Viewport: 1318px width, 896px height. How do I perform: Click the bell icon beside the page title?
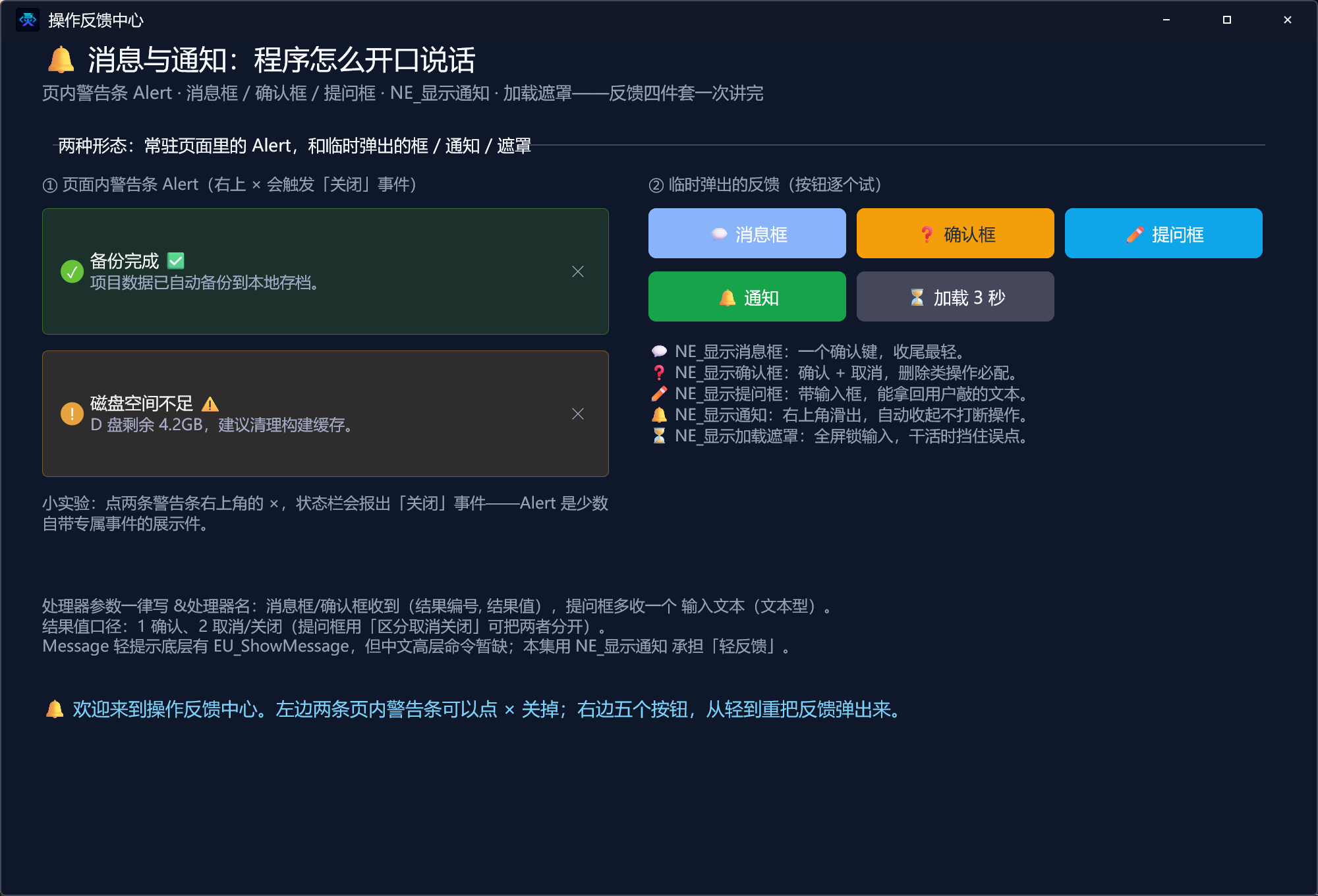pos(61,60)
